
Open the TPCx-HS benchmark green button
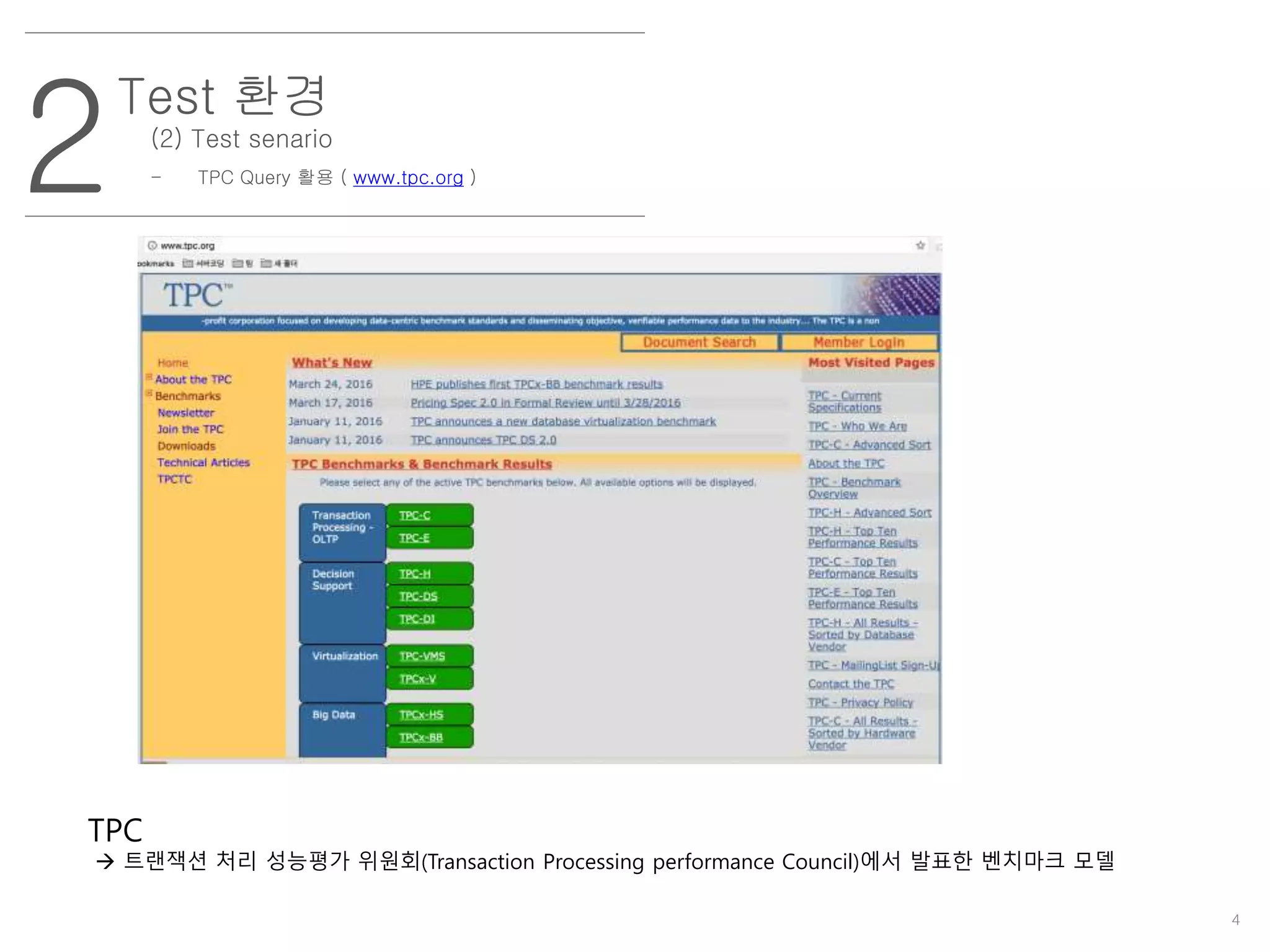(x=430, y=715)
